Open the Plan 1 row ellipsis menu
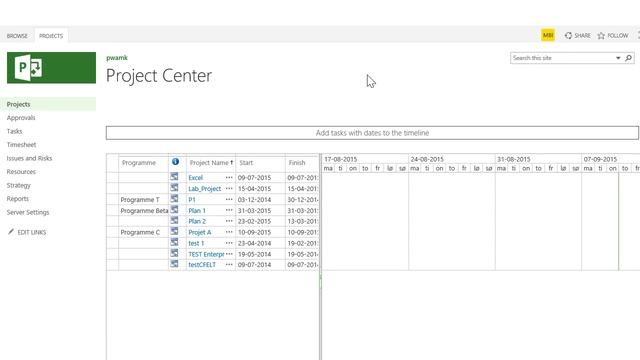Screen dimensions: 640x360 [x=229, y=210]
